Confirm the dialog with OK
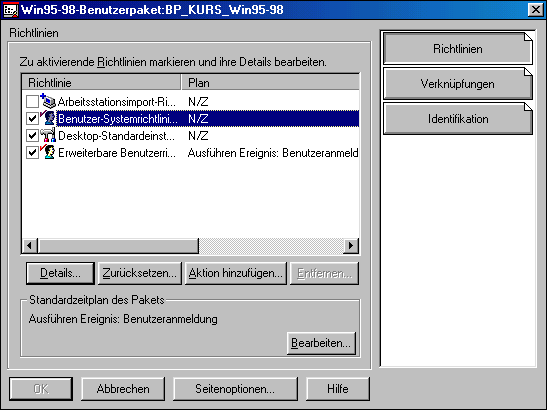Image resolution: width=547 pixels, height=410 pixels. coord(41,389)
